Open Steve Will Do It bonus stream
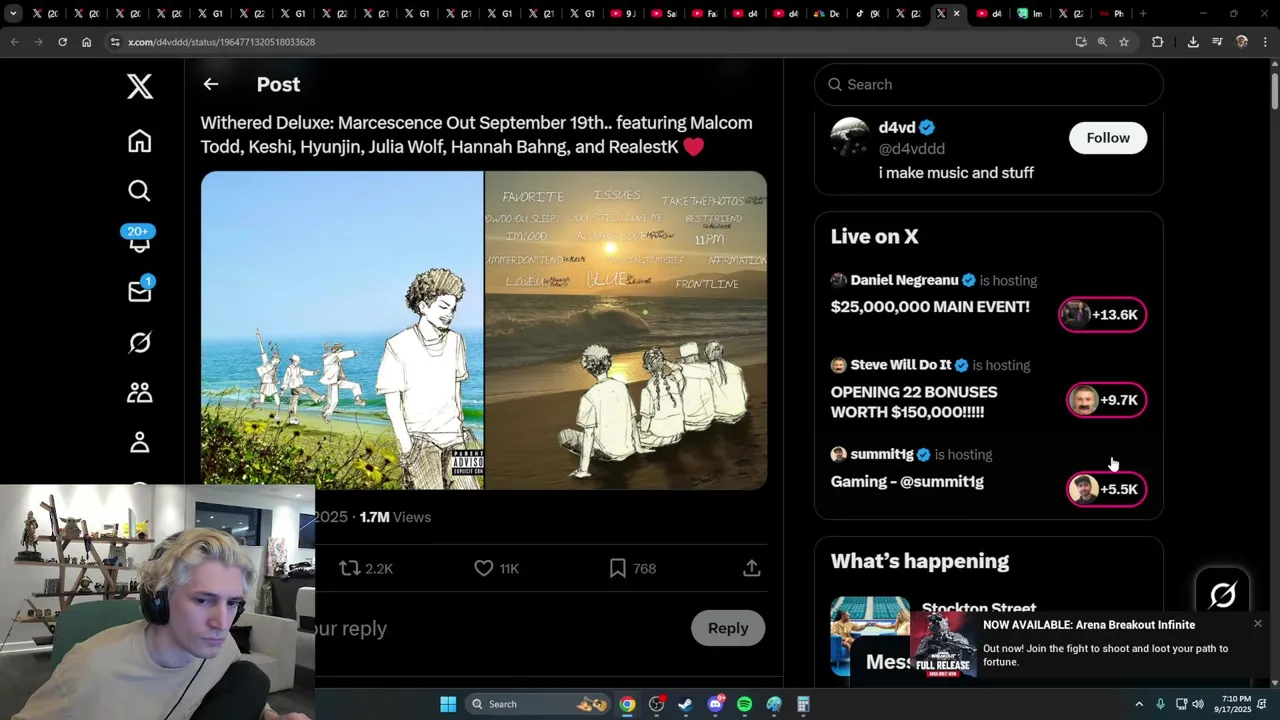This screenshot has height=720, width=1280. (914, 402)
